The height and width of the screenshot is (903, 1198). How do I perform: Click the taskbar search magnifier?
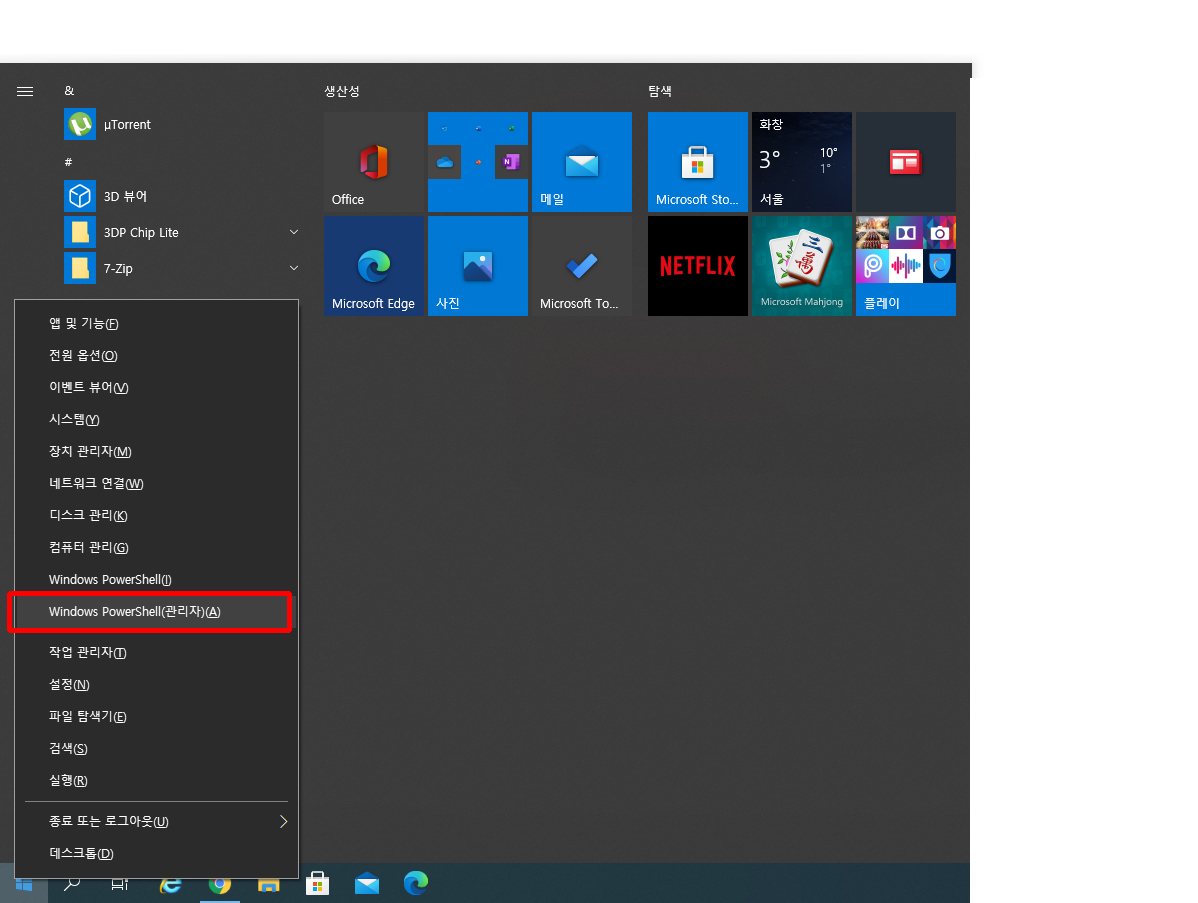click(72, 884)
